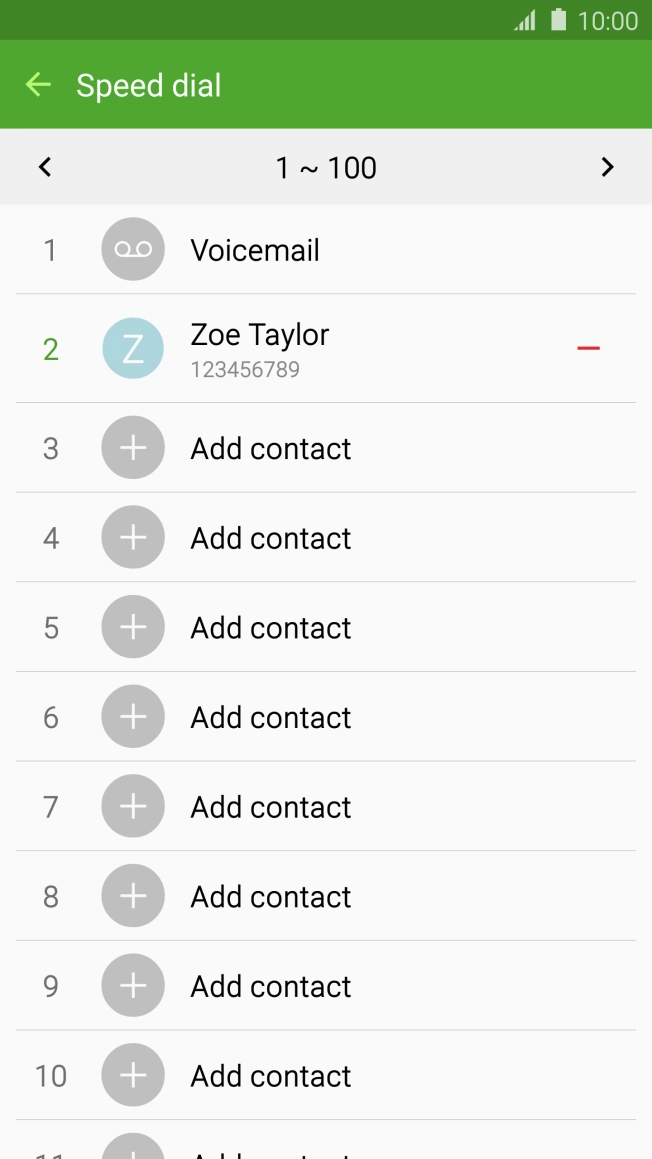The width and height of the screenshot is (652, 1159).
Task: Tap plus icon for slot 7
Action: [132, 806]
